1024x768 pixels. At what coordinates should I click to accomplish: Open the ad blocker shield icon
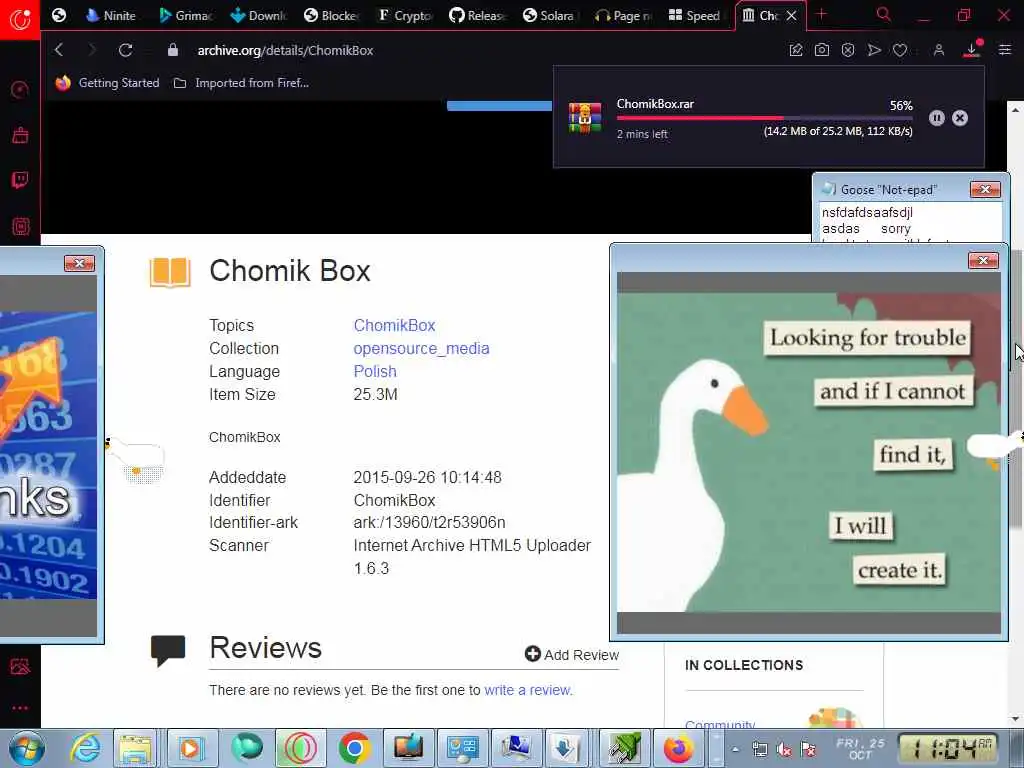[848, 50]
